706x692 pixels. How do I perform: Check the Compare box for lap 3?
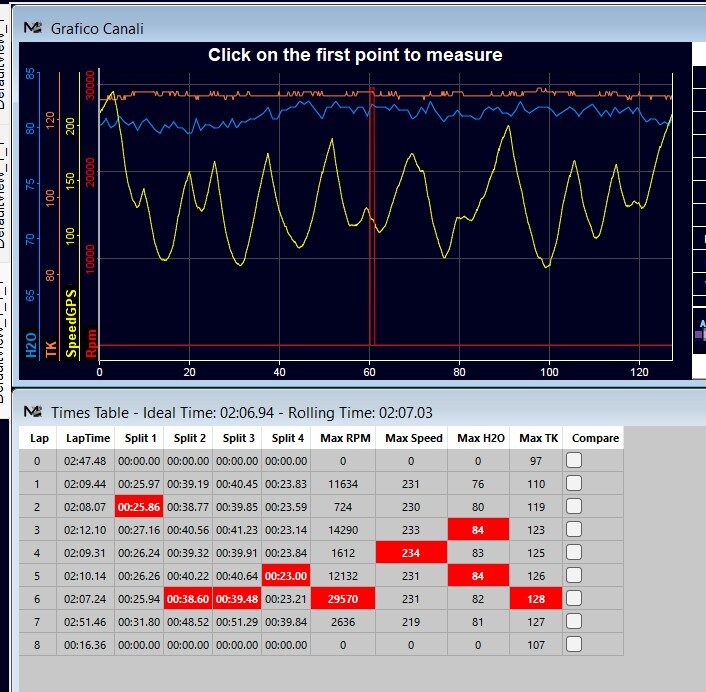pyautogui.click(x=574, y=529)
